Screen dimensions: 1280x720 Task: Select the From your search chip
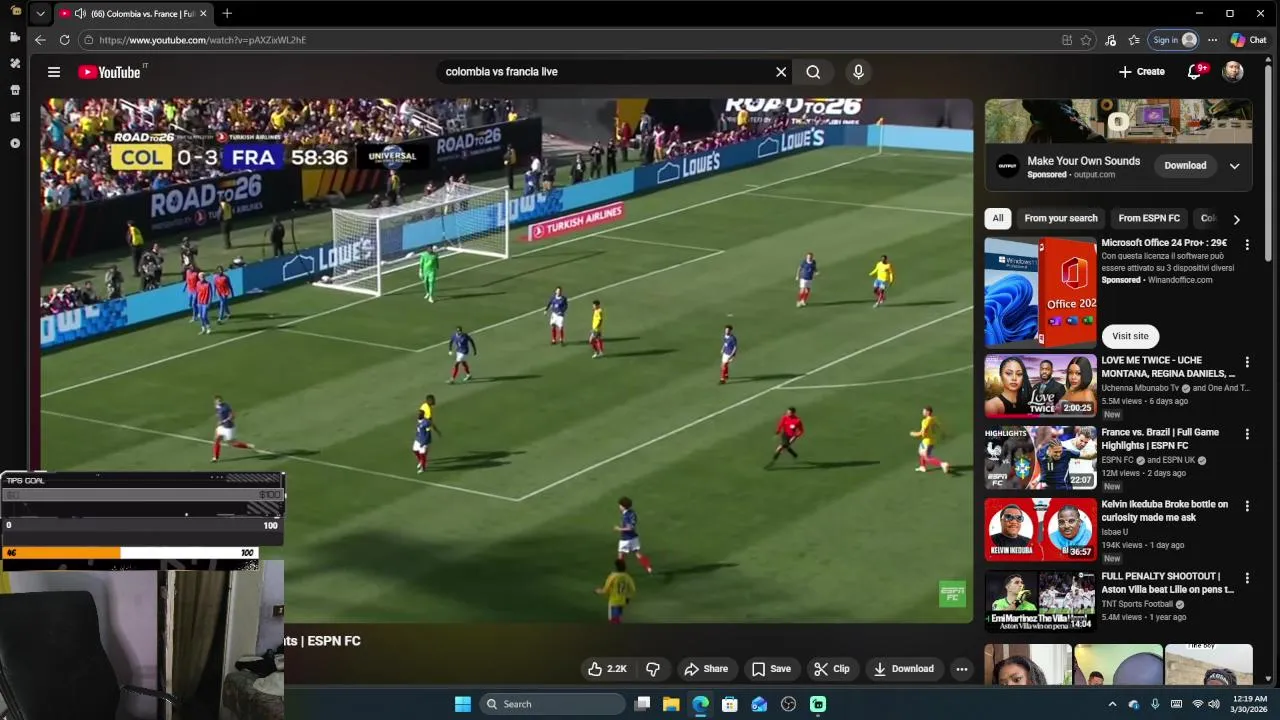click(x=1060, y=218)
